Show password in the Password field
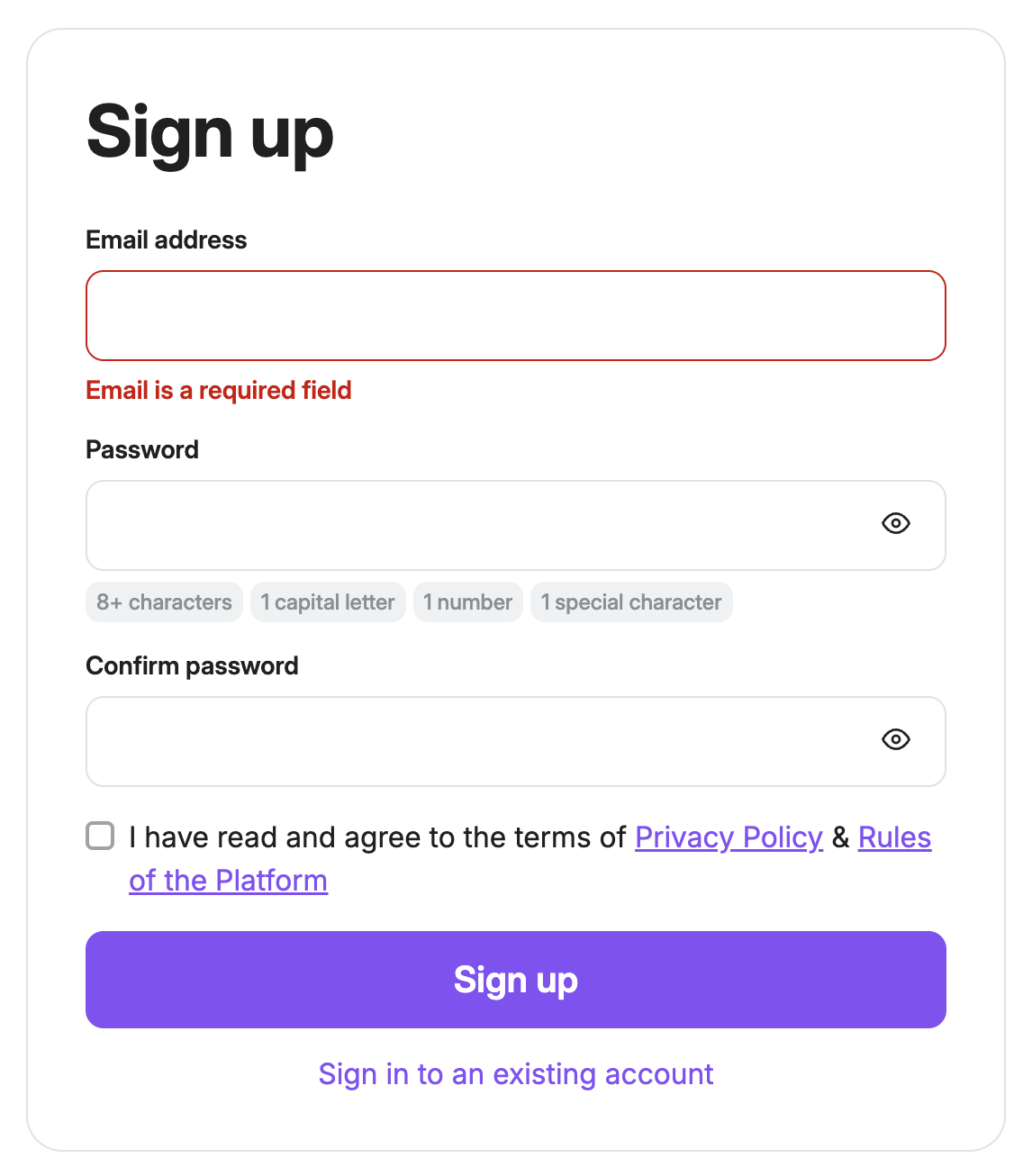The width and height of the screenshot is (1032, 1176). [x=895, y=524]
